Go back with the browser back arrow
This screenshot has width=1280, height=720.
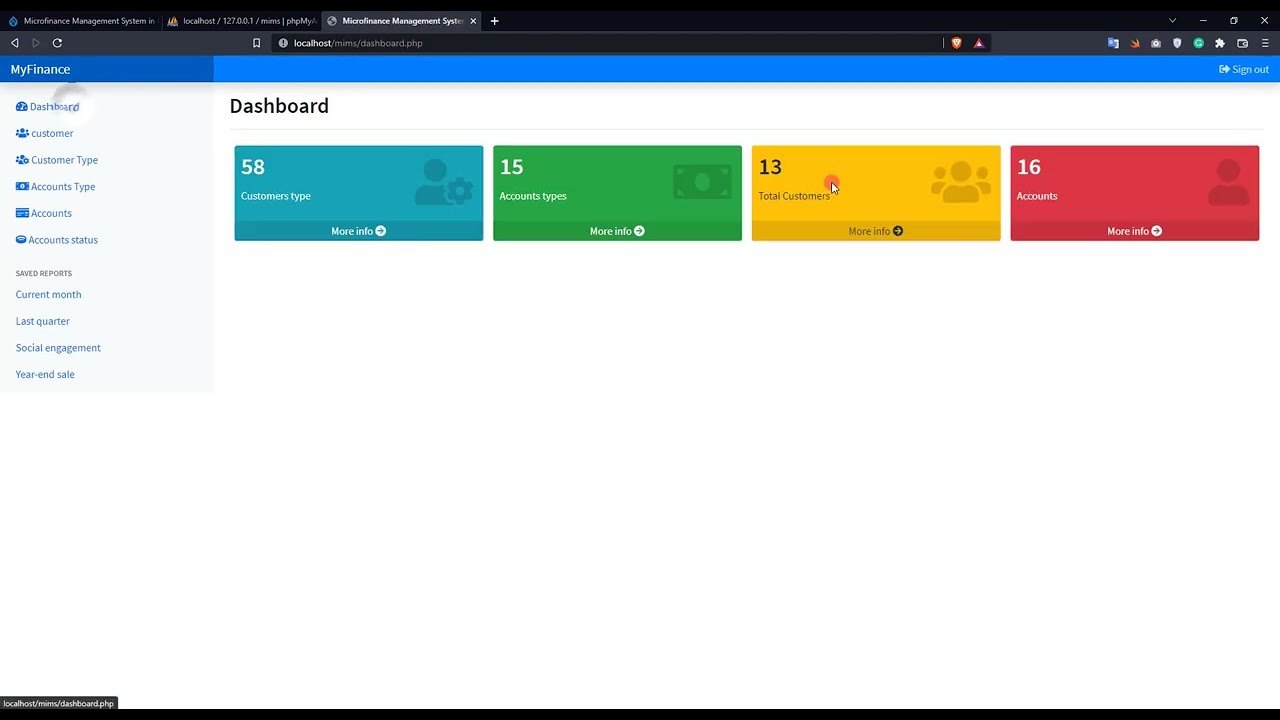tap(15, 43)
